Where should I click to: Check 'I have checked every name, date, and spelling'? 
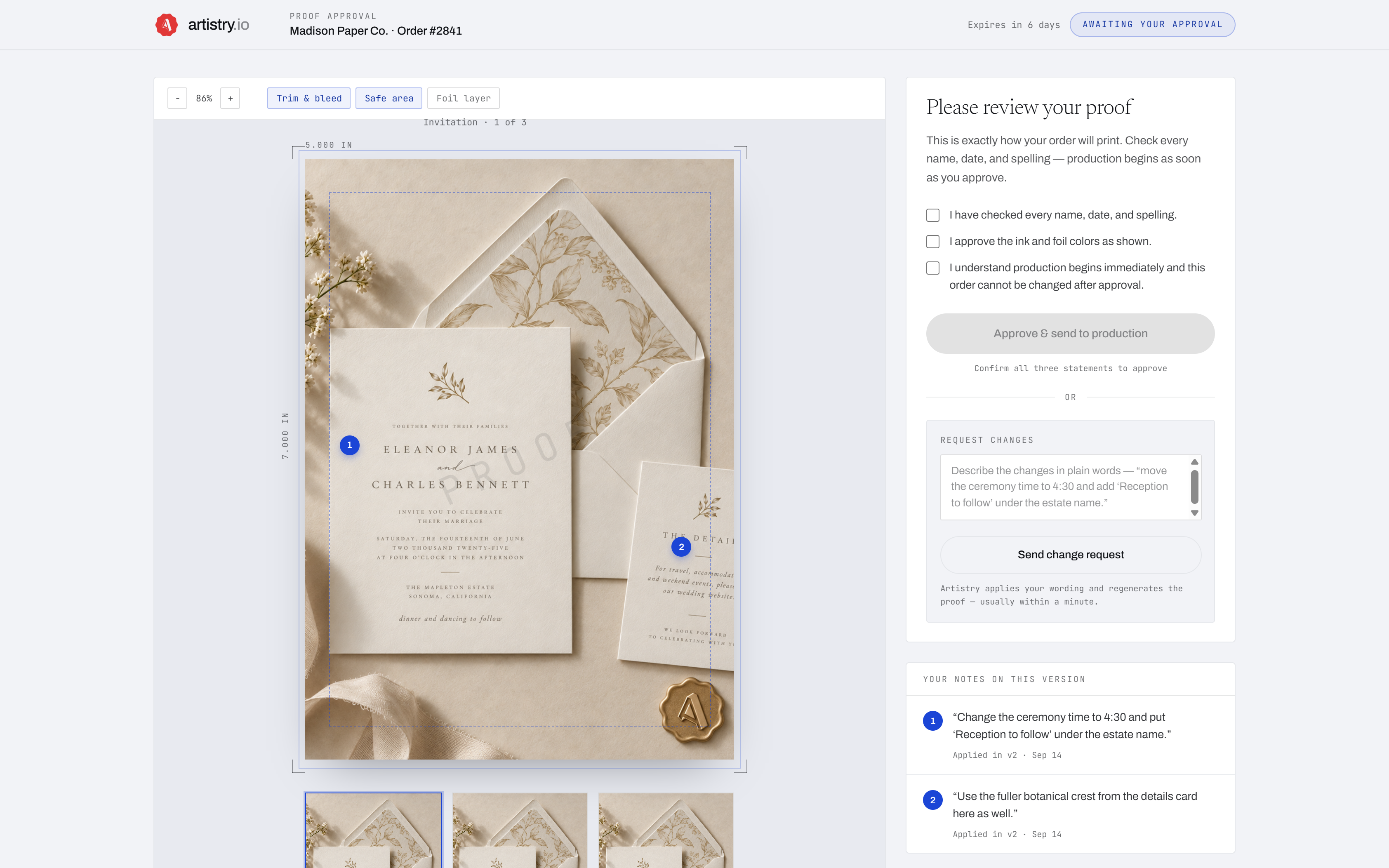(933, 215)
